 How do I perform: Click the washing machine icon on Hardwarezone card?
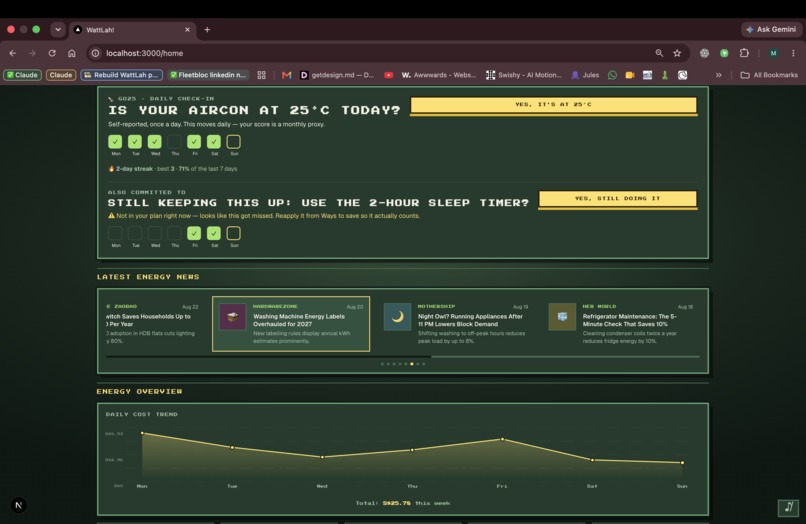pos(232,317)
